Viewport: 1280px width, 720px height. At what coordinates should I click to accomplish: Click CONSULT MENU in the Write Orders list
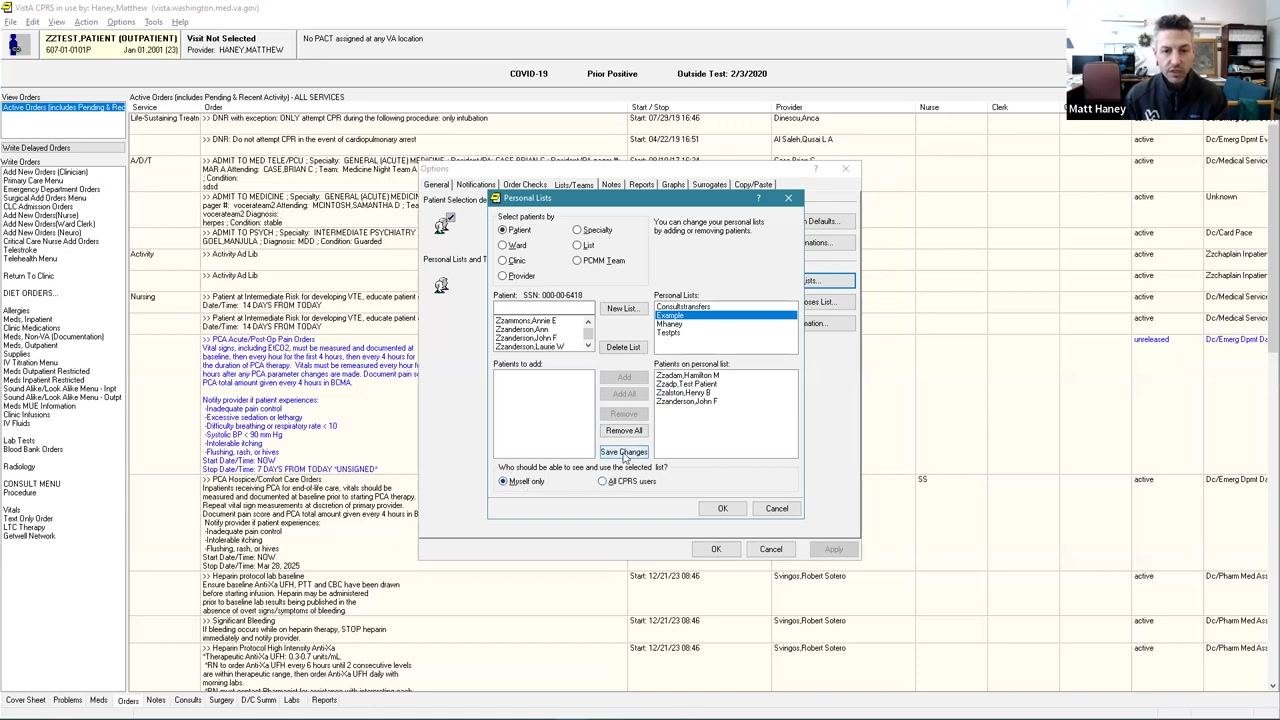point(31,484)
